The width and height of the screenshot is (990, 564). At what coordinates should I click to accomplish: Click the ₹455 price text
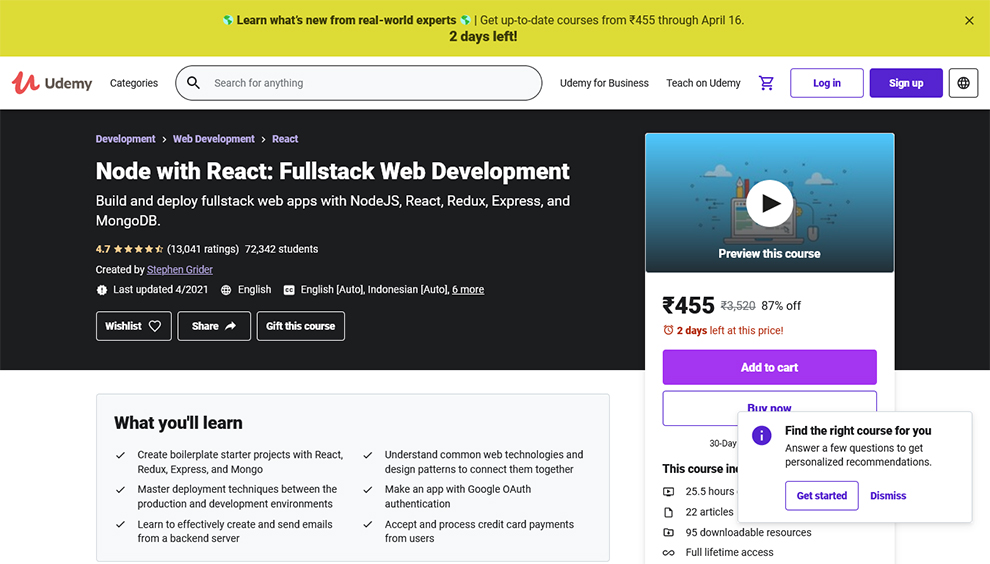[x=688, y=306]
